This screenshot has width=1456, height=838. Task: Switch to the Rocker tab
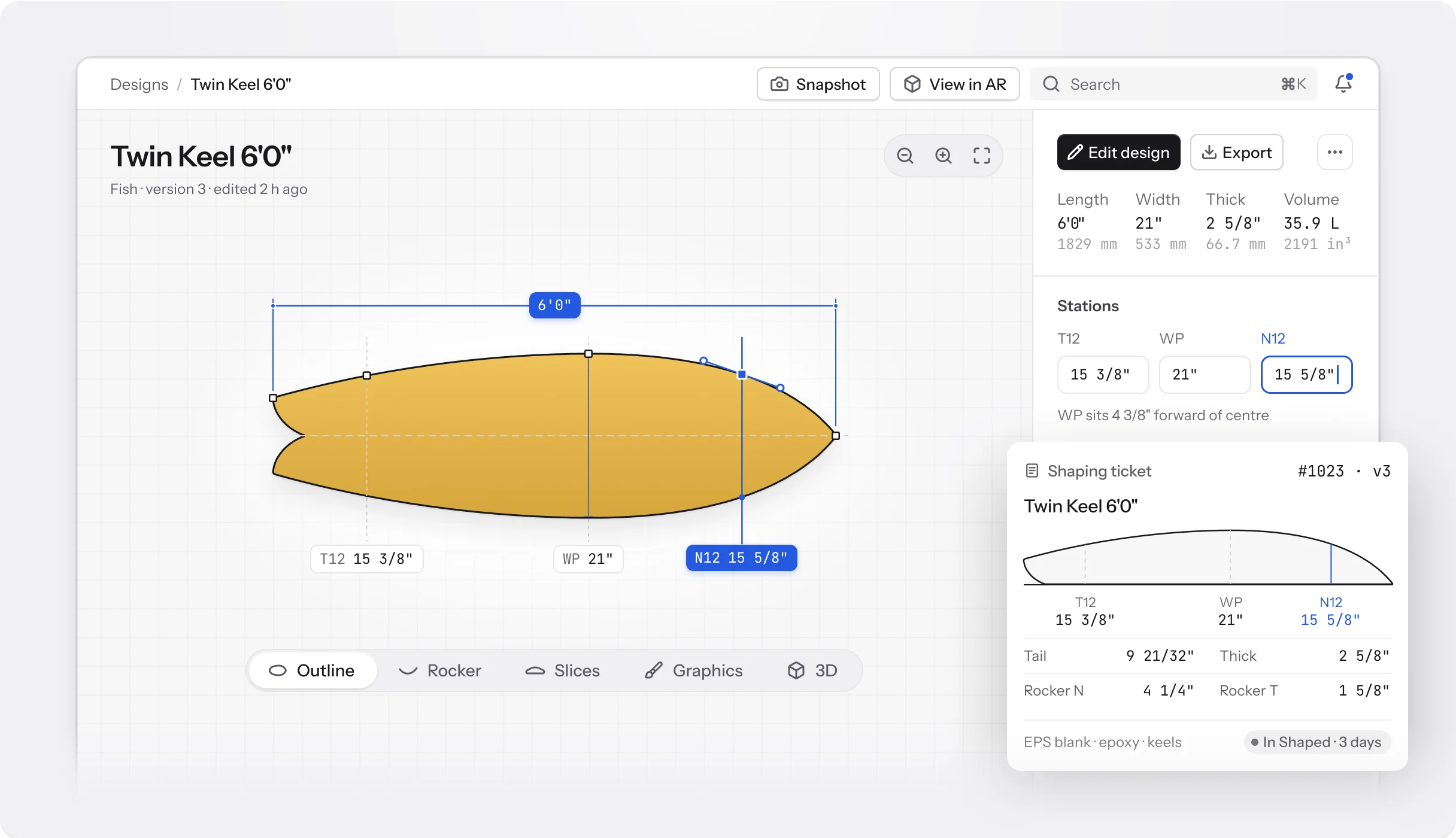(x=440, y=670)
